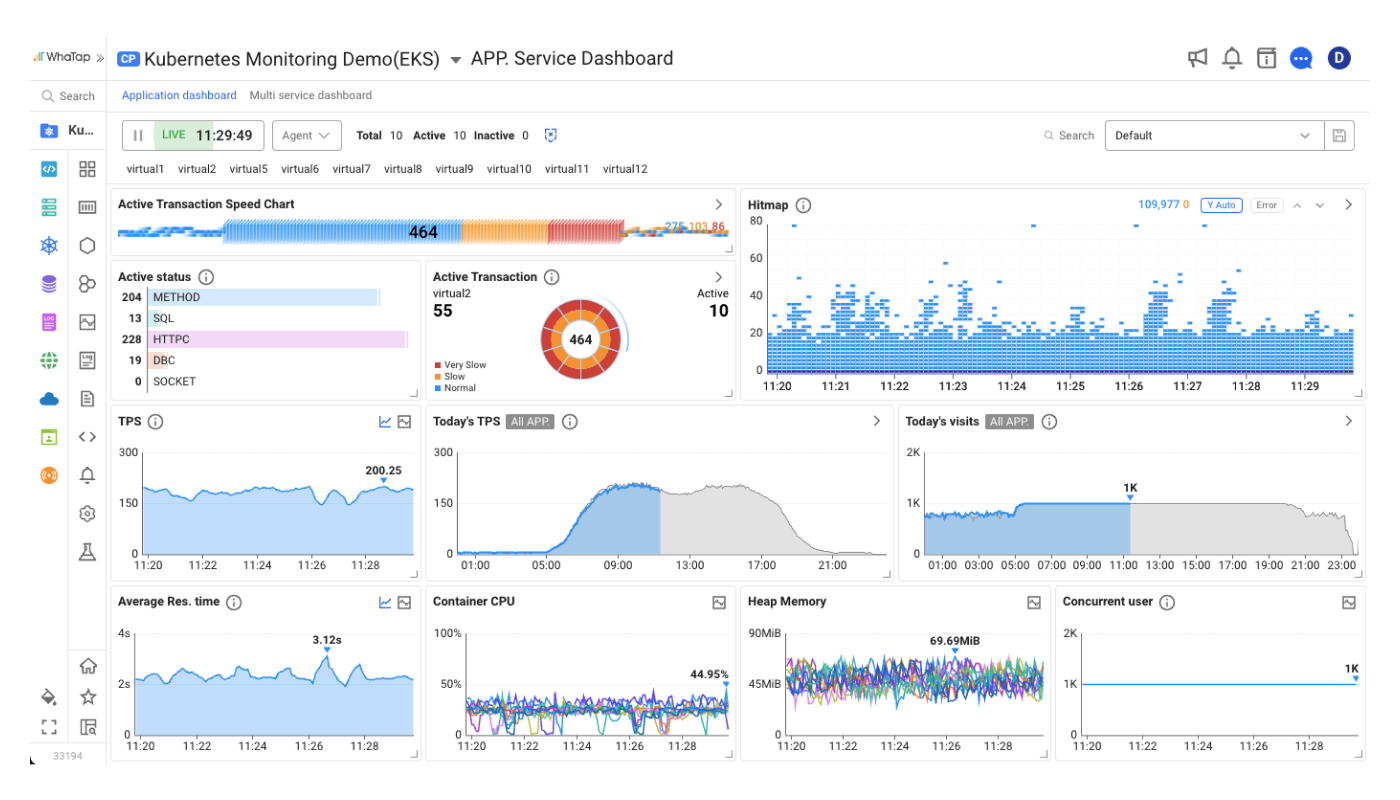Select the LOG sidebar icon
Image resolution: width=1400 pixels, height=800 pixels.
coord(49,321)
